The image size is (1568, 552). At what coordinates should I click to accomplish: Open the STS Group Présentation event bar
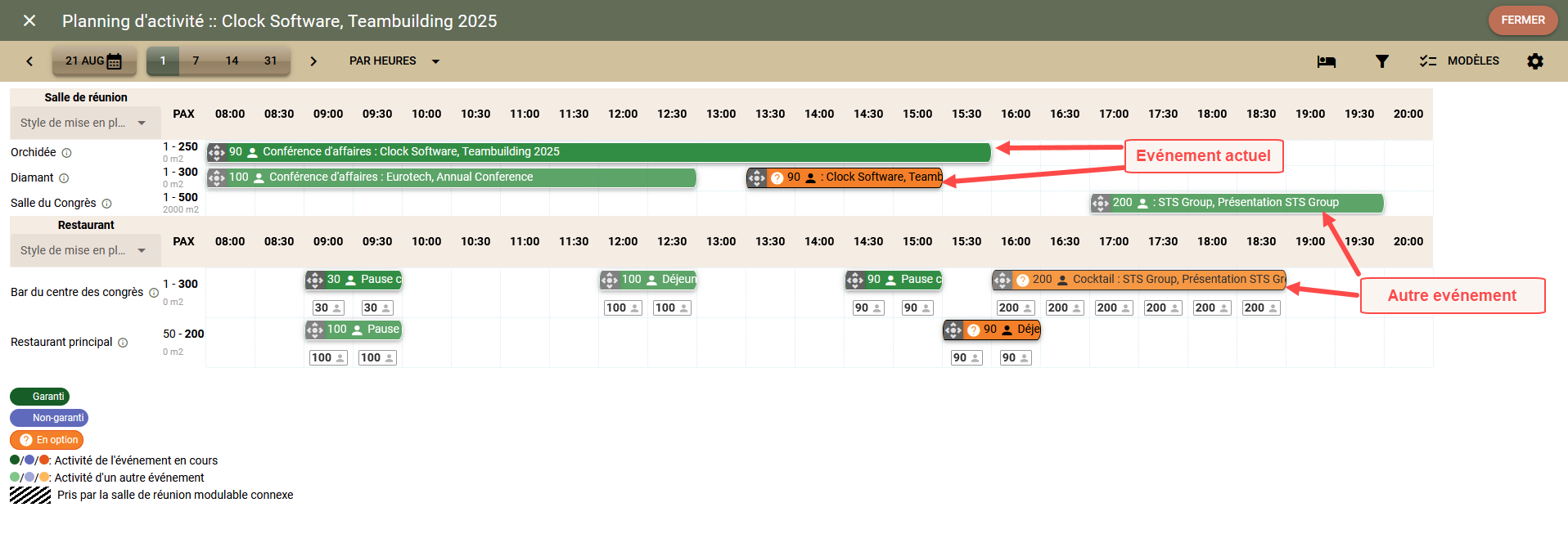pos(1237,203)
